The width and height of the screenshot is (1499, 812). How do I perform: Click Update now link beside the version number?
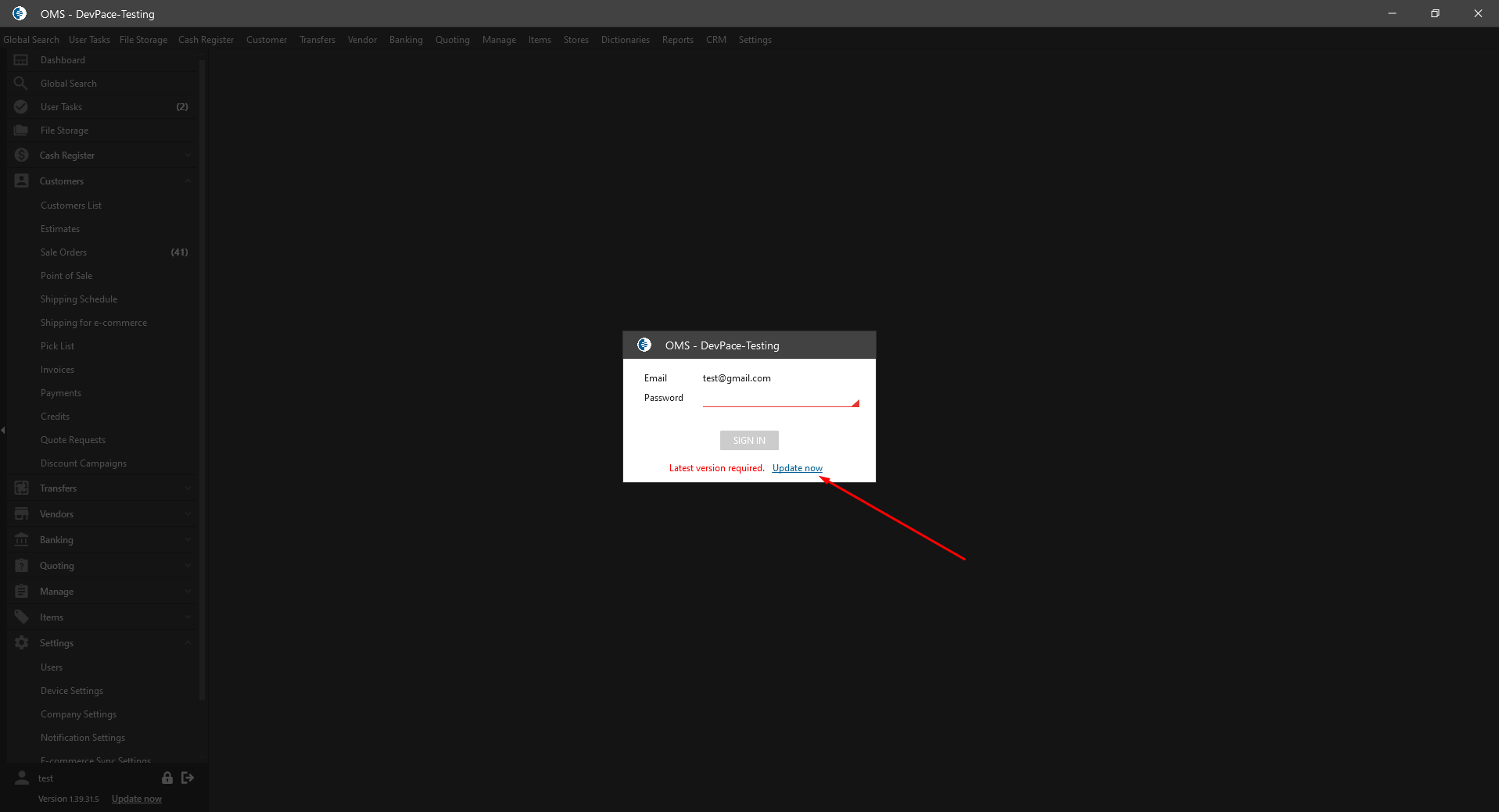[x=137, y=799]
